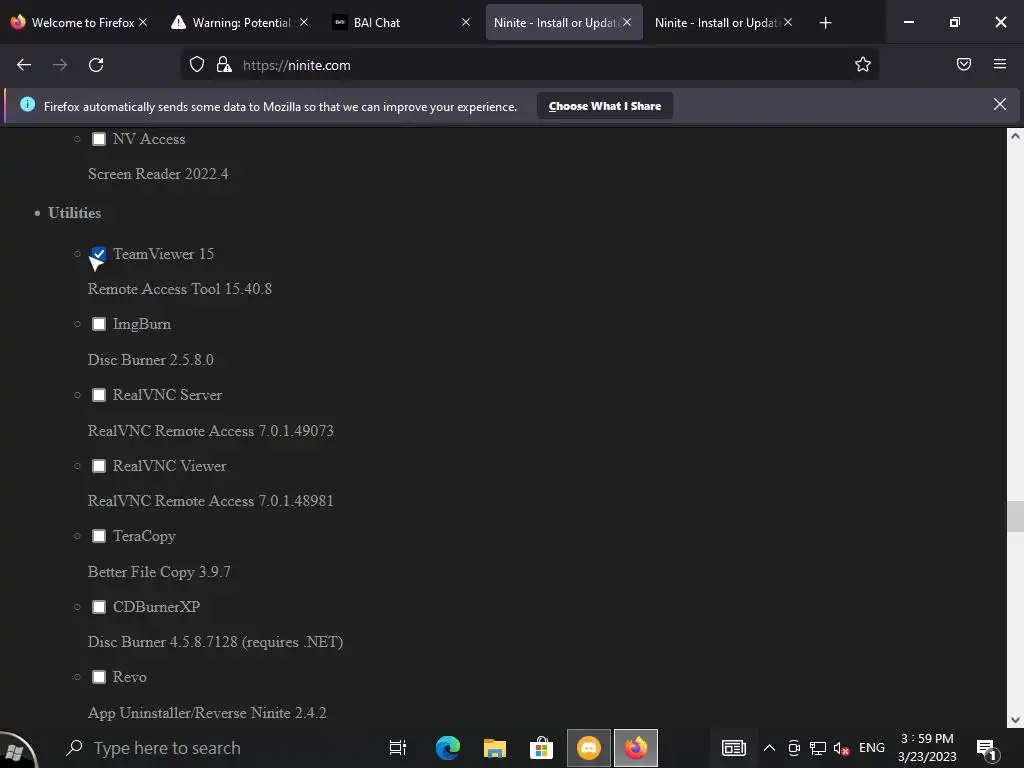Open the Windows Start menu
The image size is (1024, 768).
tap(17, 750)
